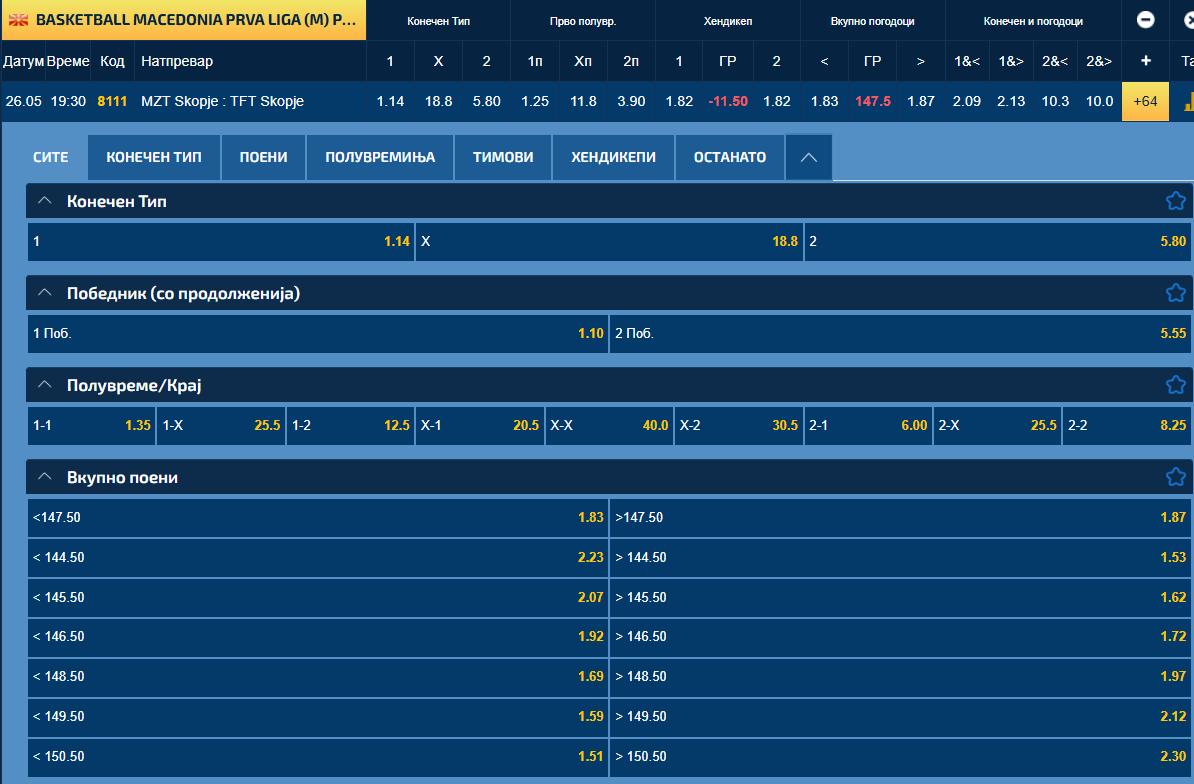Open the ОСТАНАТО tab

(x=729, y=158)
